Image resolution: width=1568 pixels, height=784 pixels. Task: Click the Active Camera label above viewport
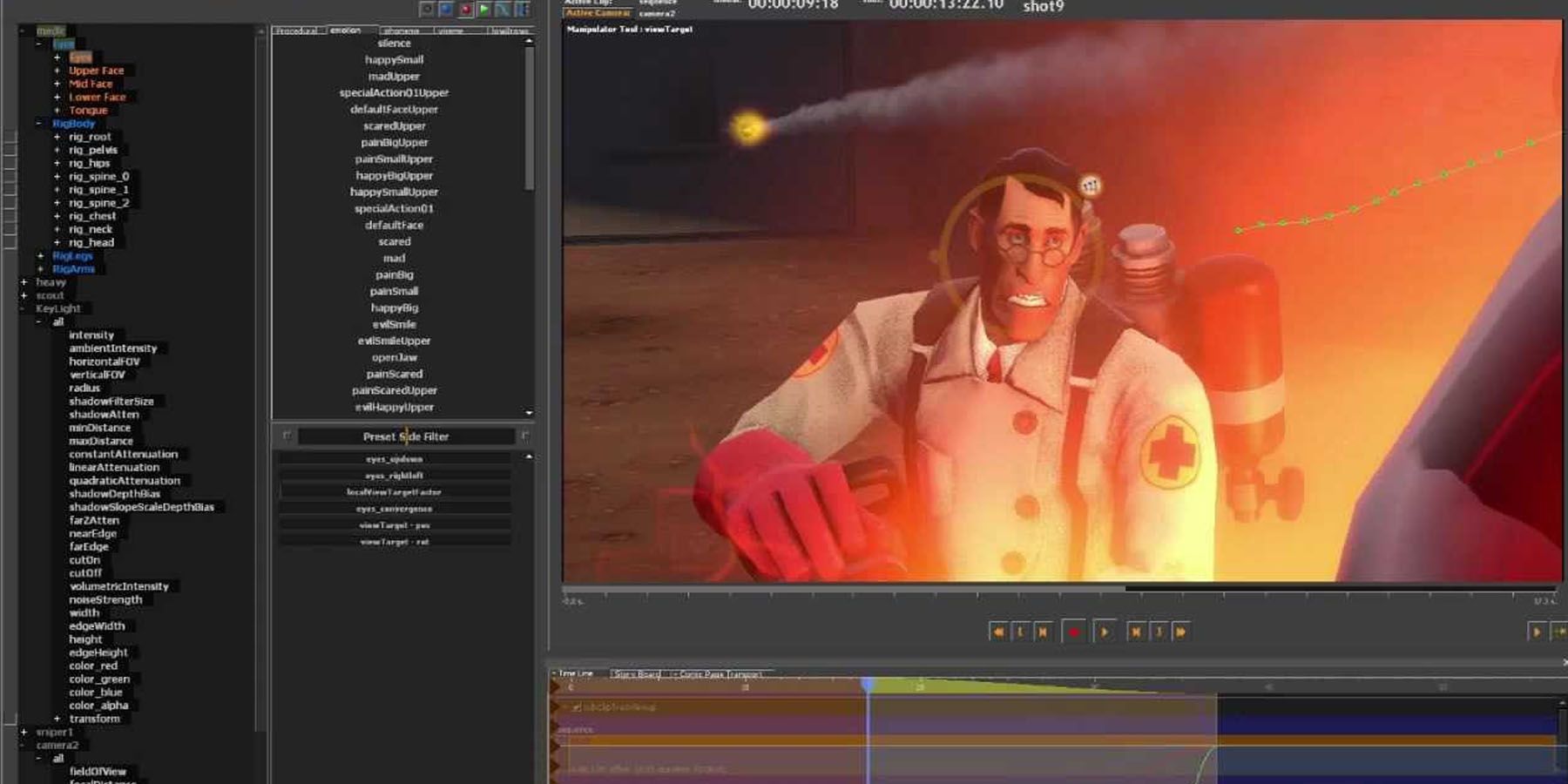[598, 13]
